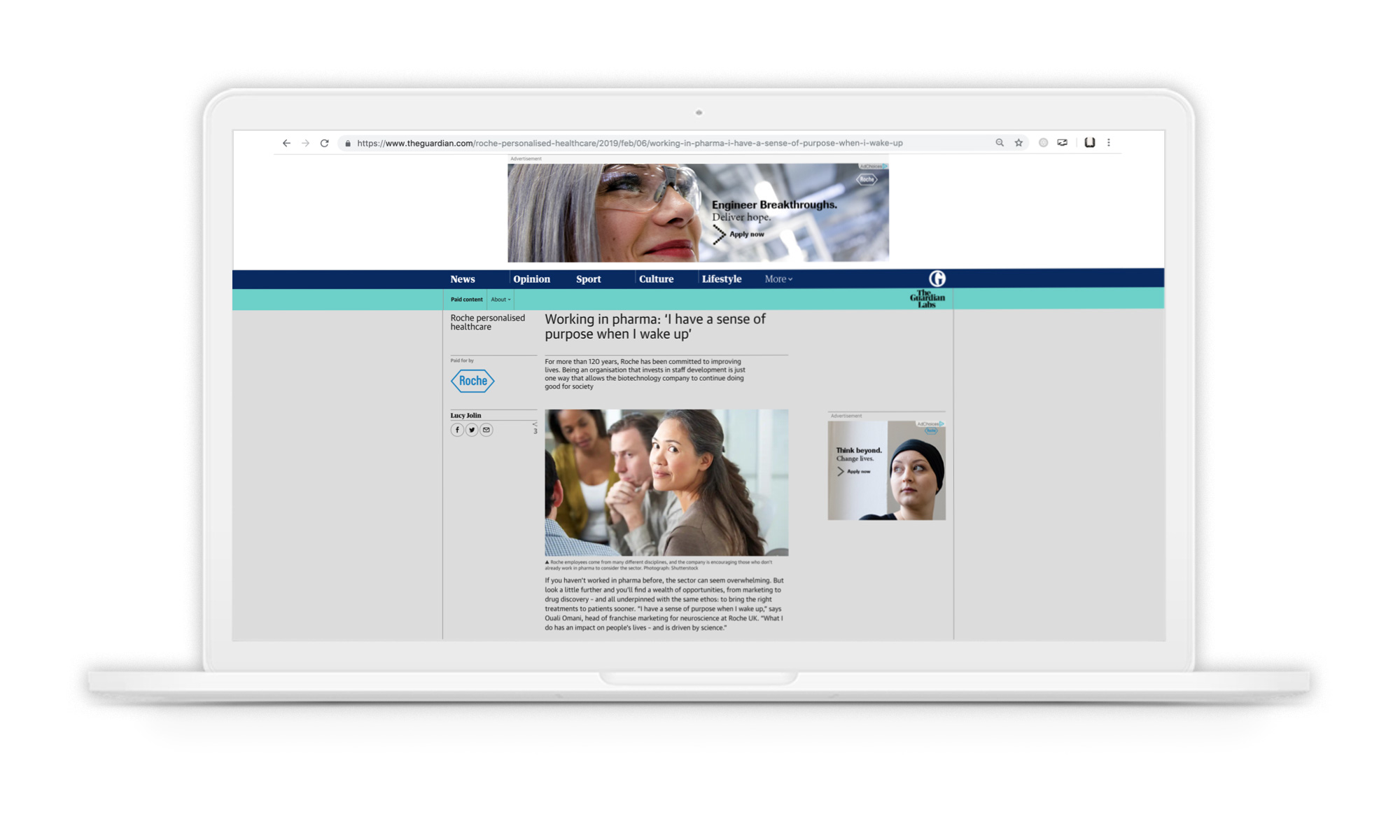
Task: Click the standfirst paragraph 'For more than 120 years'
Action: pos(645,374)
